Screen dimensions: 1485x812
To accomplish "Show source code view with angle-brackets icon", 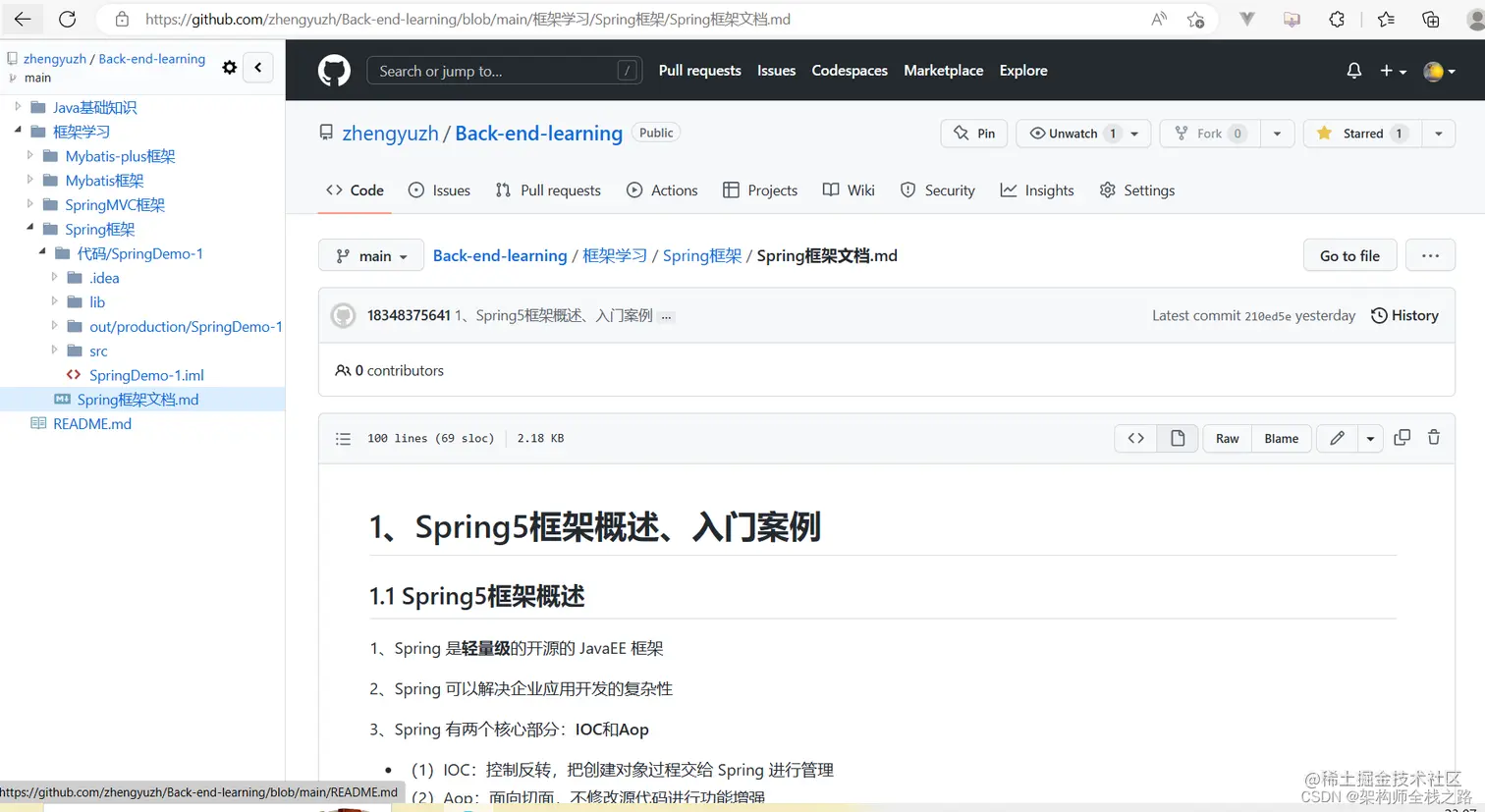I will [1135, 438].
